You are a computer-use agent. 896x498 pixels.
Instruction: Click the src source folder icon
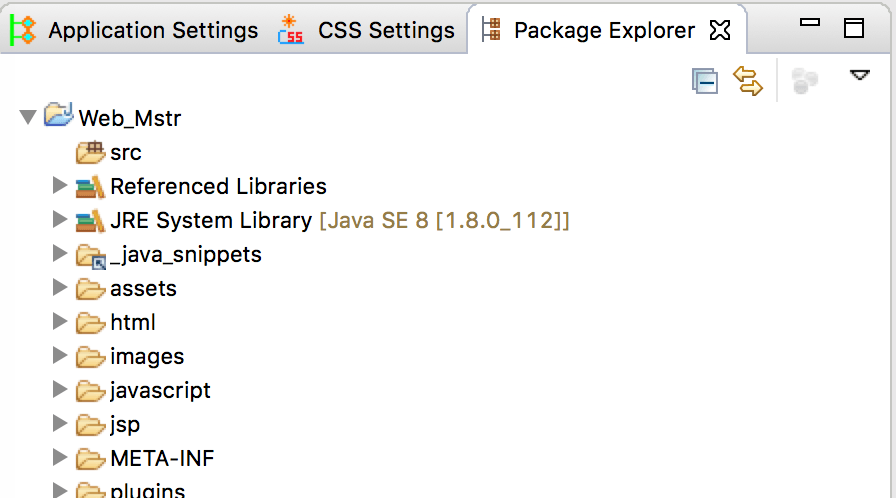(91, 152)
